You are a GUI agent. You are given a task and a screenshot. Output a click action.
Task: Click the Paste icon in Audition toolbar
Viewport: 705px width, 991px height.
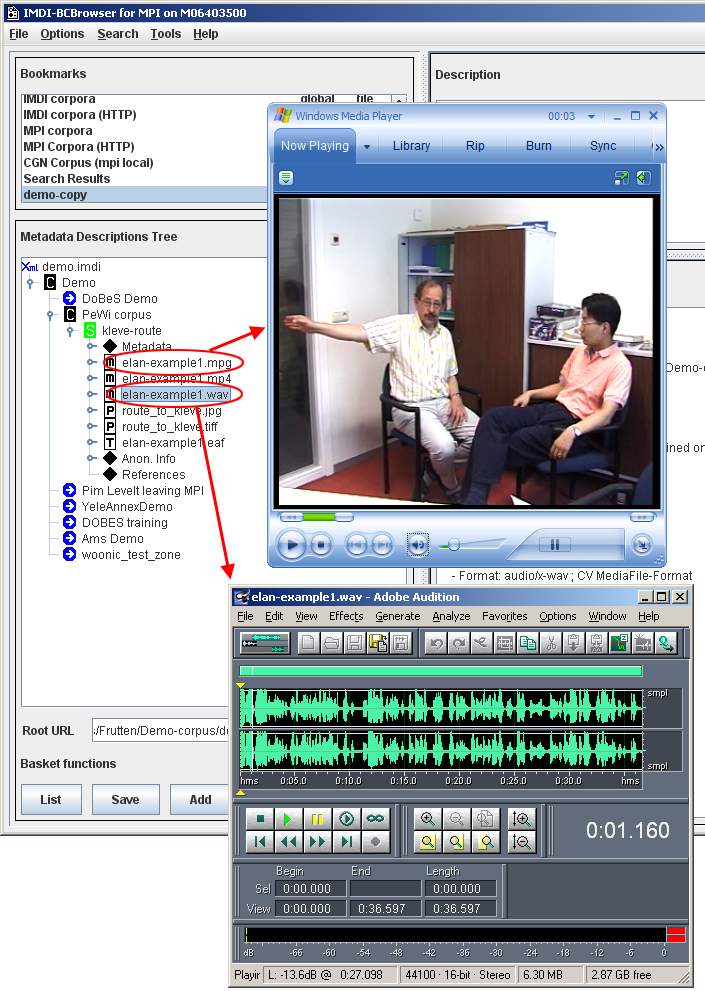[x=573, y=643]
